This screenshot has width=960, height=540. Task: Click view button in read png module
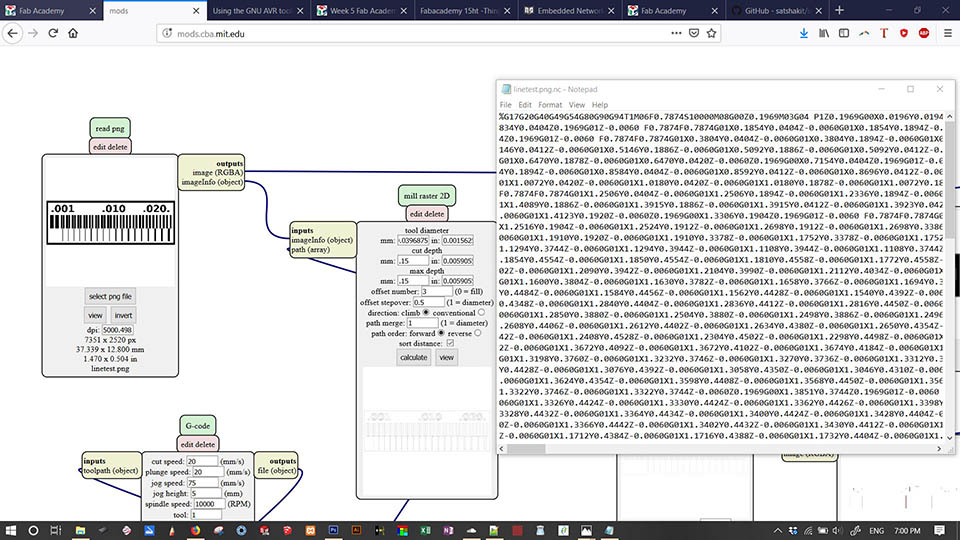pyautogui.click(x=95, y=315)
